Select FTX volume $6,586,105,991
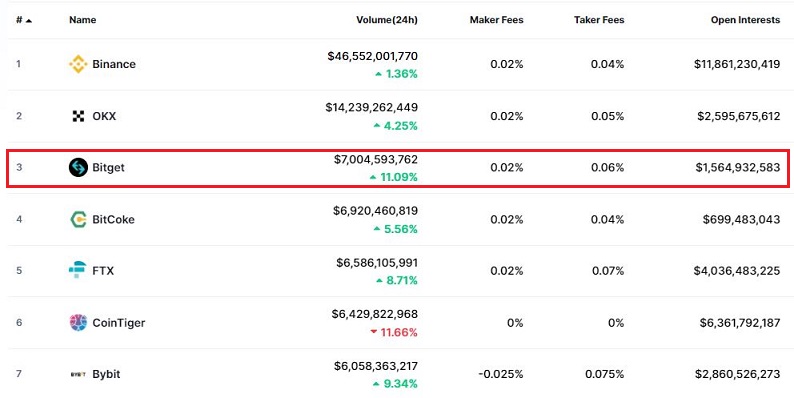794x398 pixels. point(377,263)
